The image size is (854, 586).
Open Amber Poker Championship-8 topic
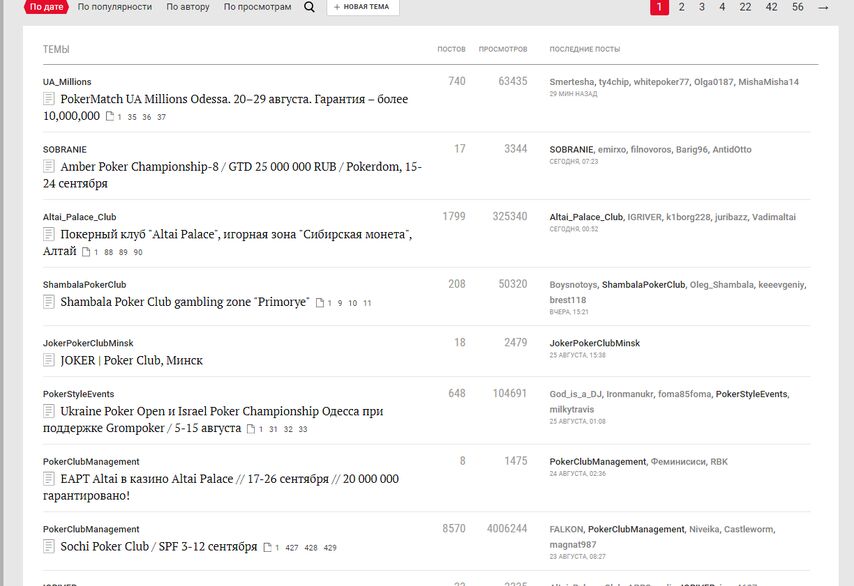click(233, 175)
